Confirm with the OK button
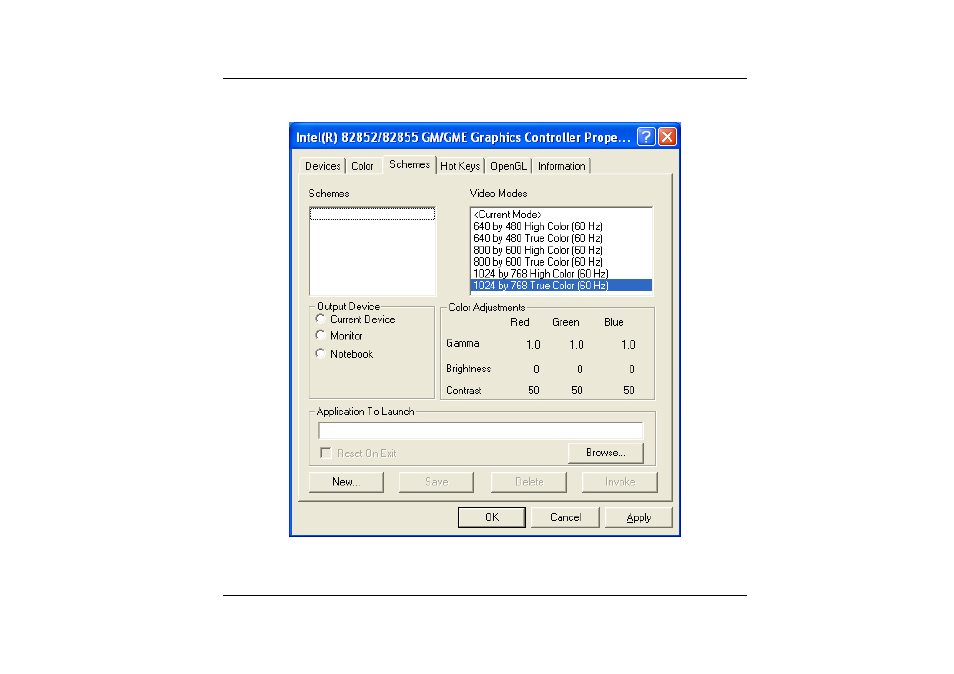The image size is (954, 674). point(492,517)
